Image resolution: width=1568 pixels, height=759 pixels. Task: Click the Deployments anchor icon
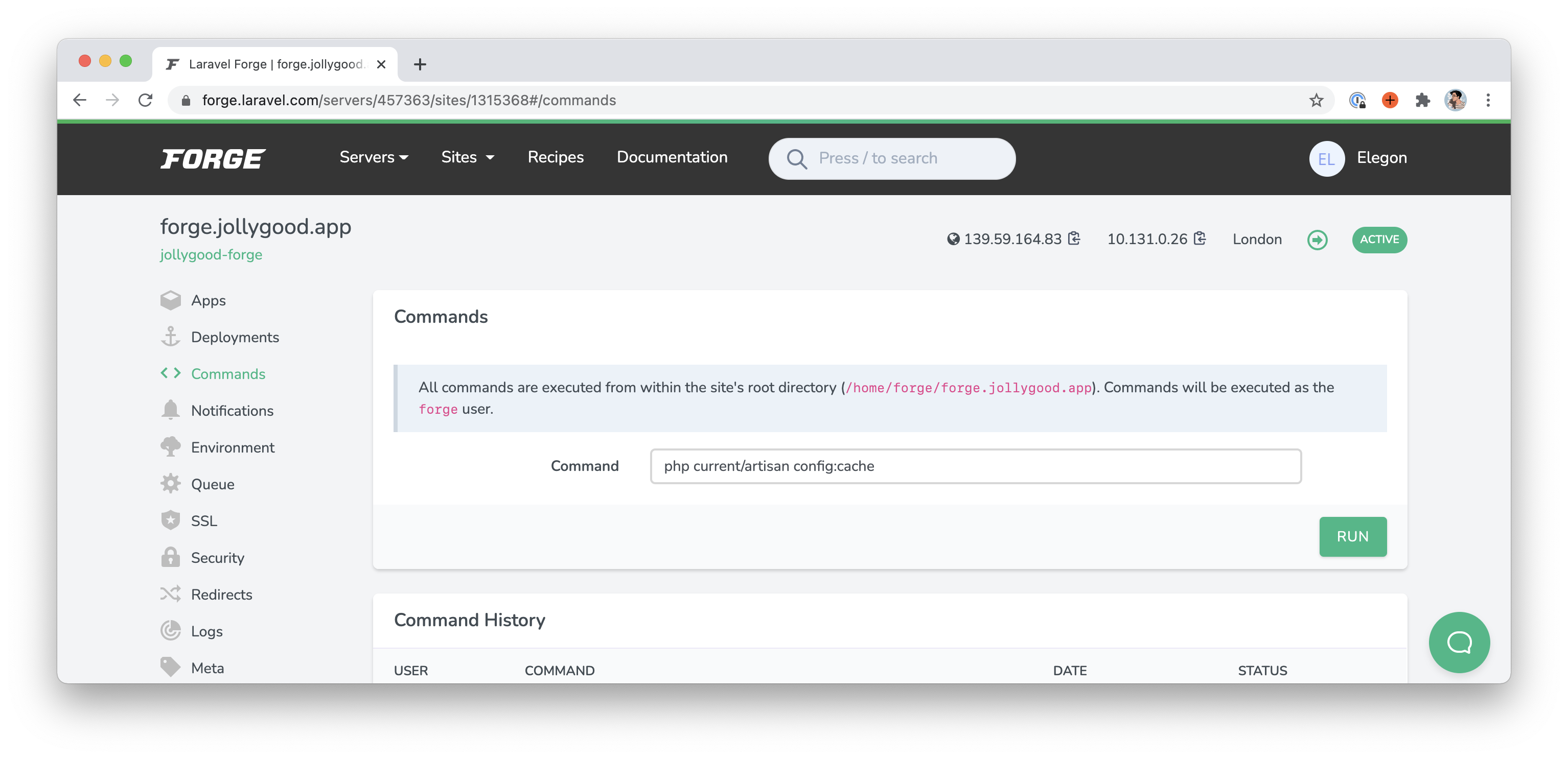(x=170, y=336)
